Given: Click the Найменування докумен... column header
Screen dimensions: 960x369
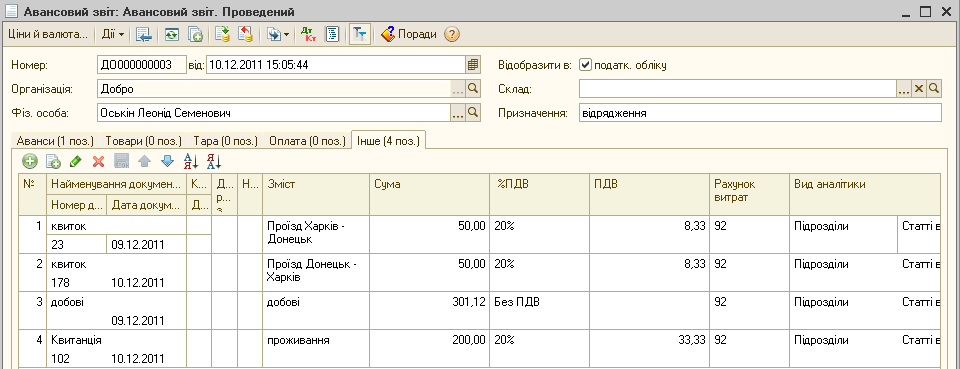Looking at the screenshot, I should tap(116, 184).
